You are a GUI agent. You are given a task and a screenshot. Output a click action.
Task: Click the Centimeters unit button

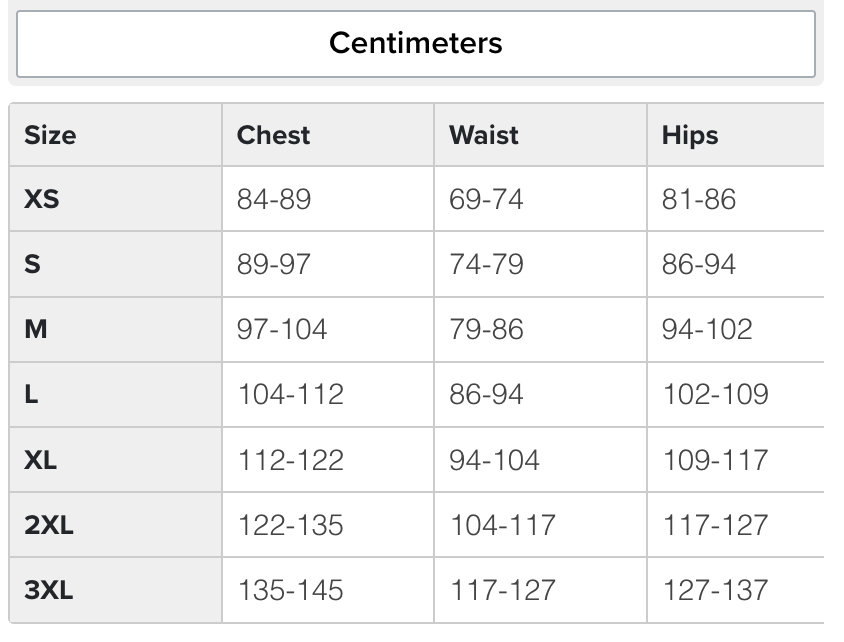pos(415,44)
